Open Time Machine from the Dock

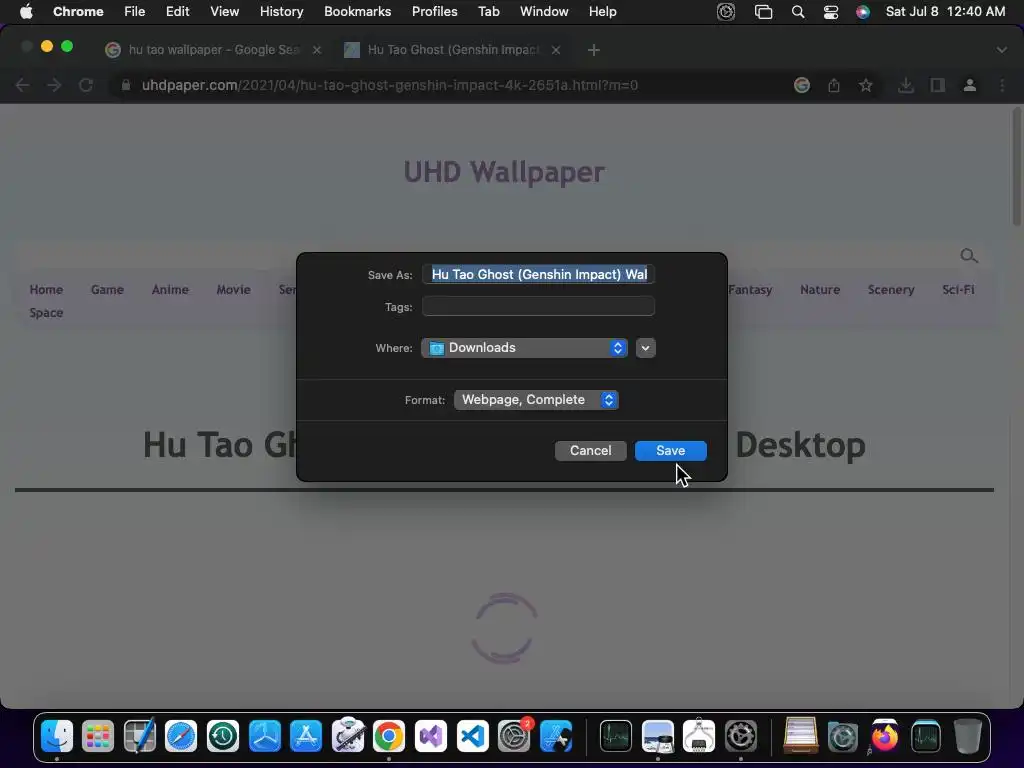[x=223, y=737]
